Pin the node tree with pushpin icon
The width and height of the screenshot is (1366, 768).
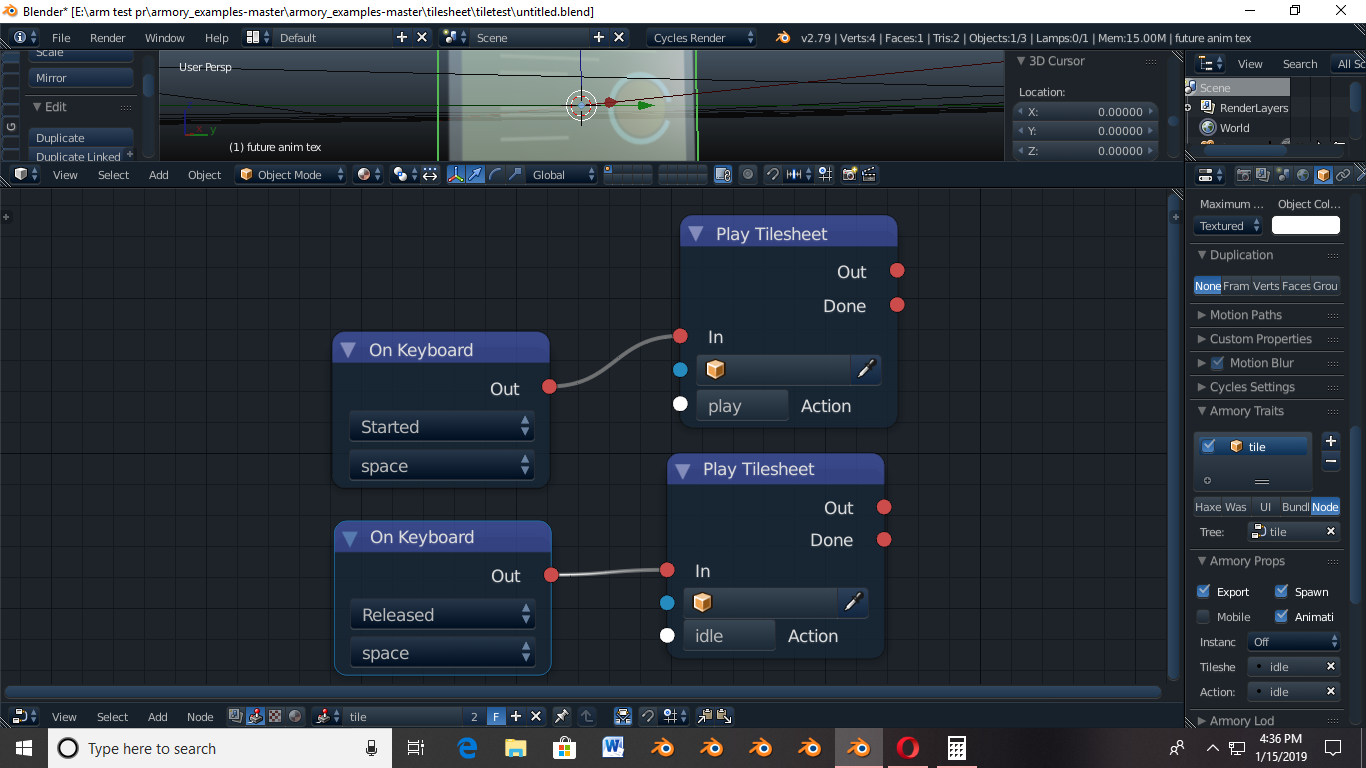point(562,716)
